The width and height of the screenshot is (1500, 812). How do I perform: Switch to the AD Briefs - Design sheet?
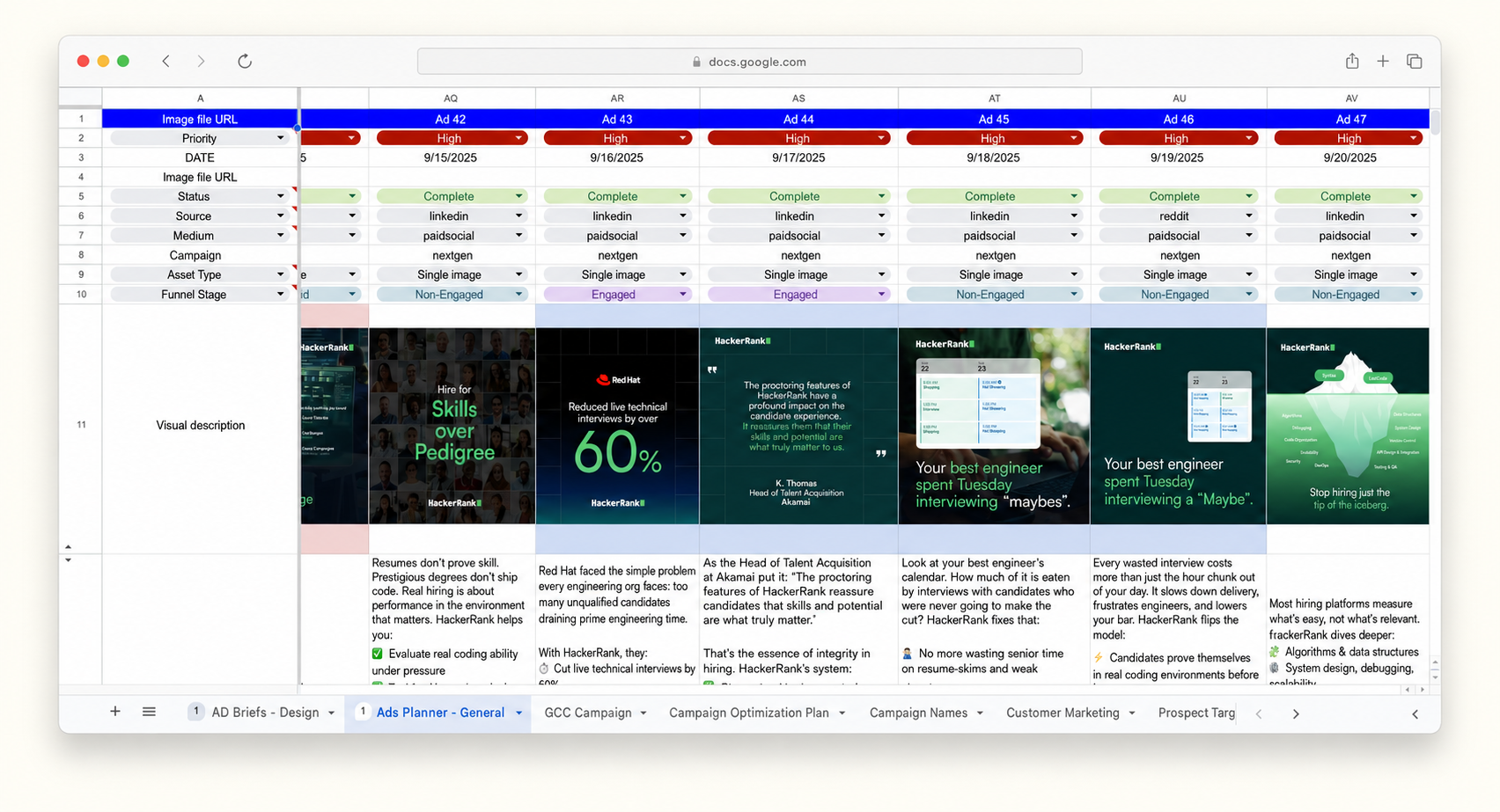[265, 713]
